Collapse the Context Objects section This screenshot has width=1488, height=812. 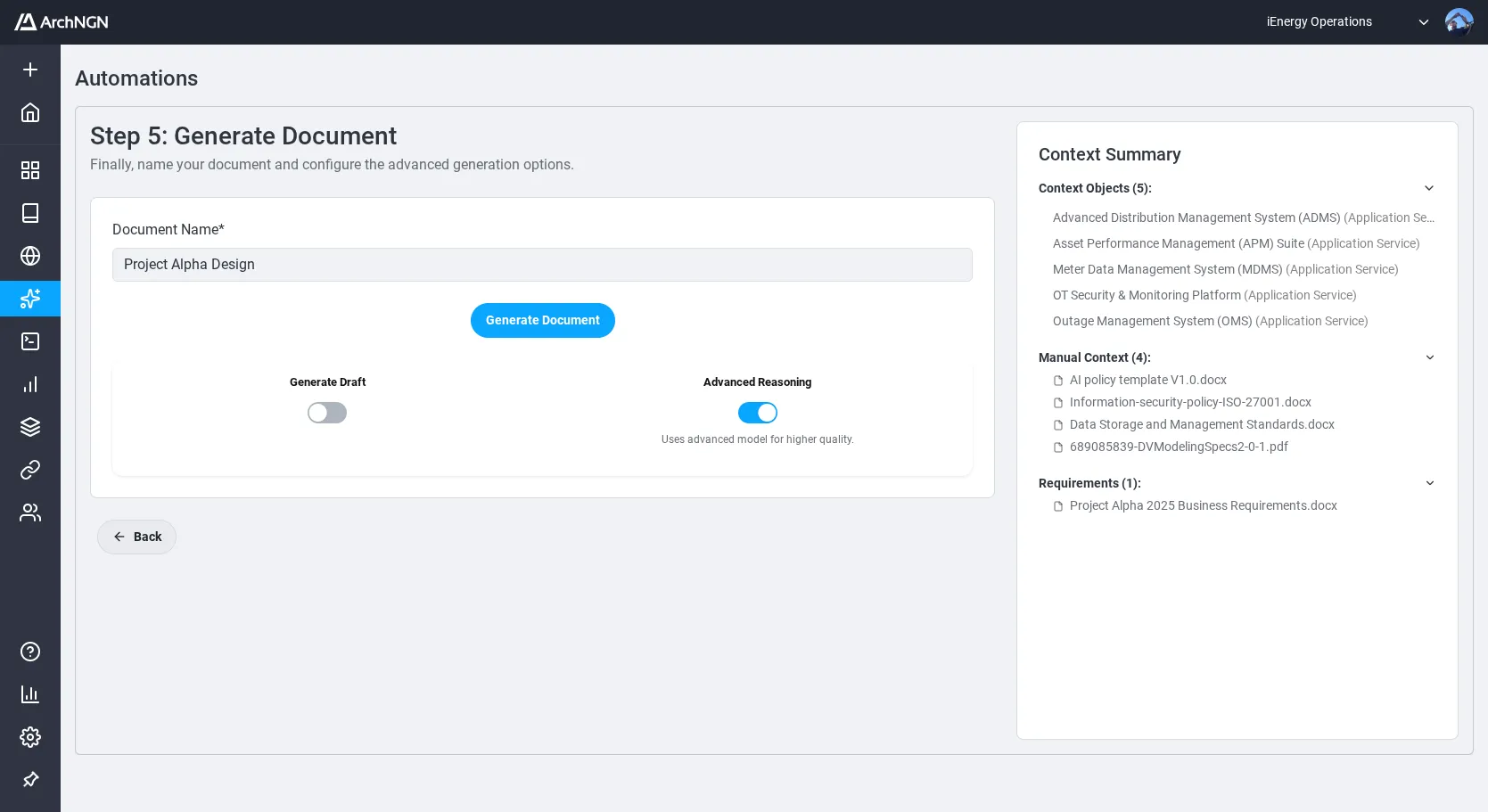point(1429,188)
